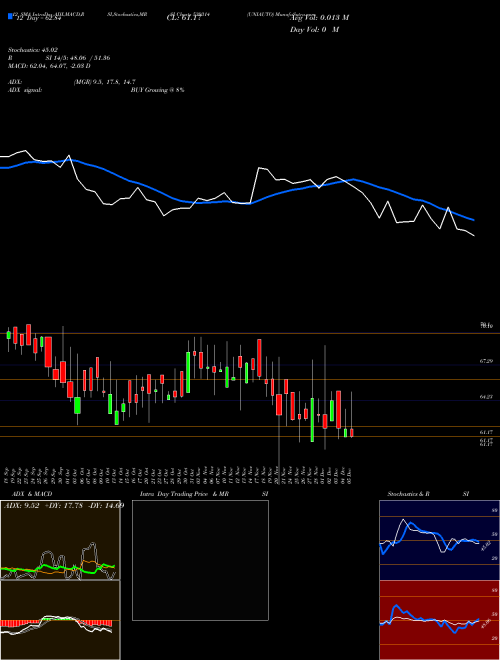Select the 'Avg Vol: 0.013 M' text

[x=319, y=18]
